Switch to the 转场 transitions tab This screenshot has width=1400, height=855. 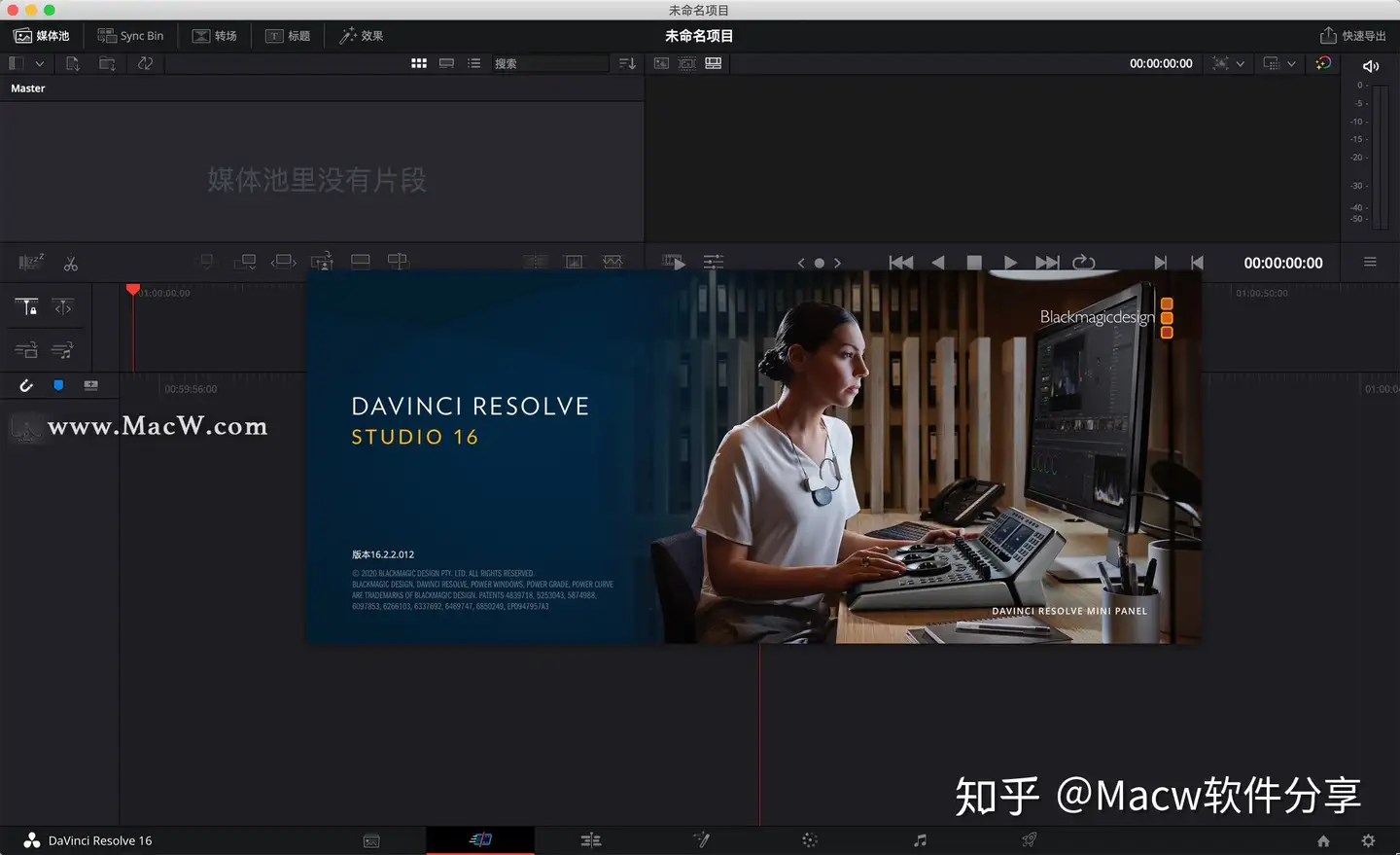click(x=214, y=36)
